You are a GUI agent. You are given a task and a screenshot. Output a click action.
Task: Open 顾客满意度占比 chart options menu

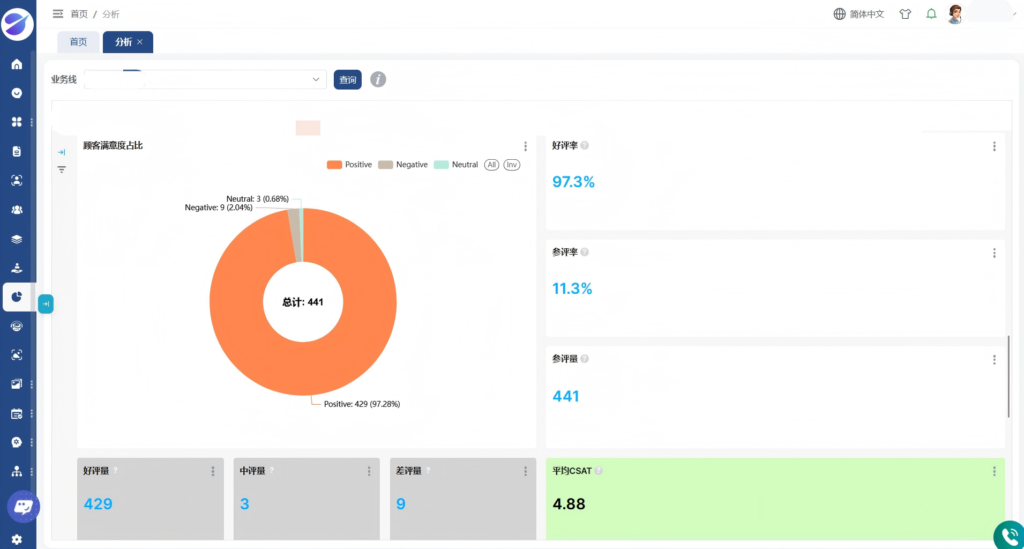tap(525, 146)
